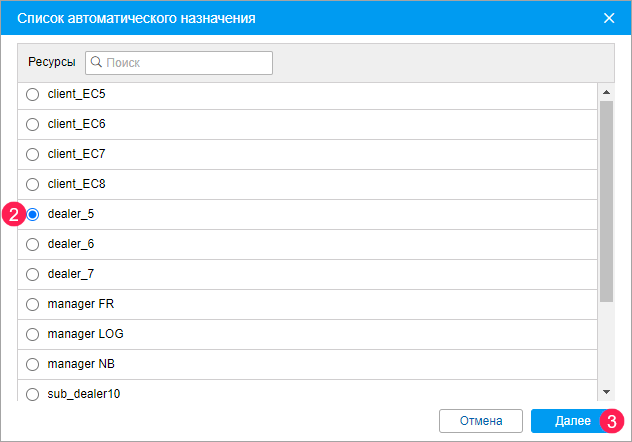Click the magnifier icon in search box
The width and height of the screenshot is (632, 442).
point(97,62)
